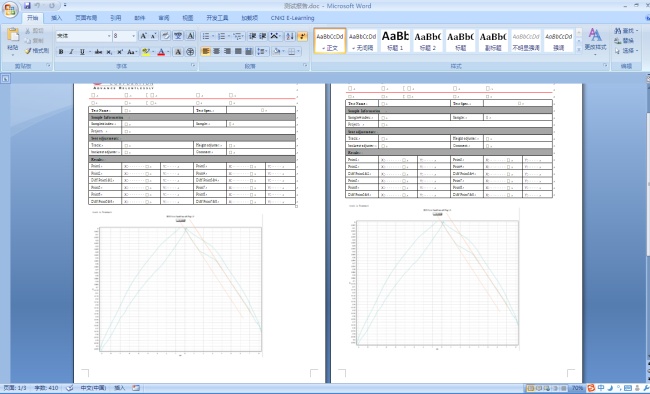
Task: Increase paragraph indent
Action: click(x=263, y=36)
